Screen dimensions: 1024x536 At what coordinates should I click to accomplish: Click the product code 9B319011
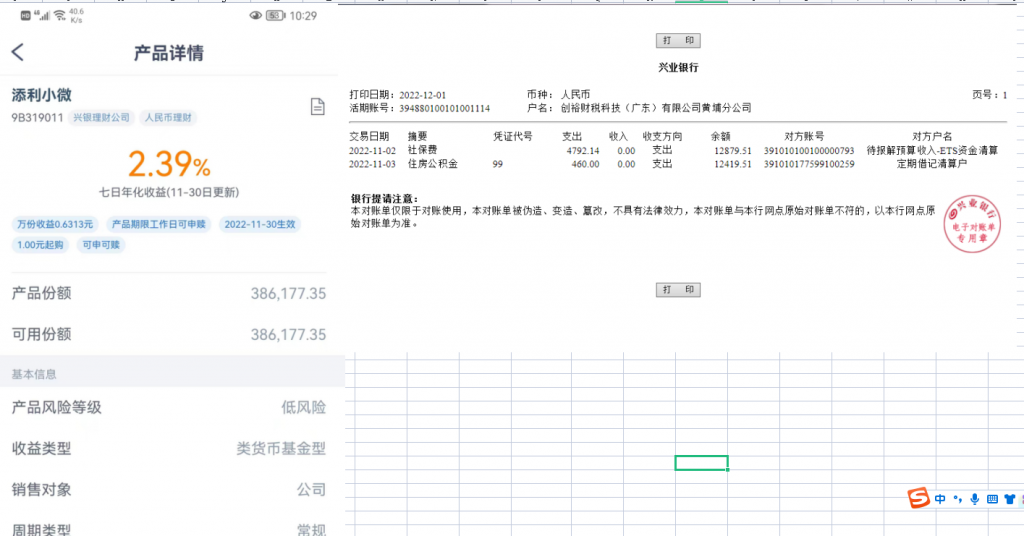(x=37, y=118)
